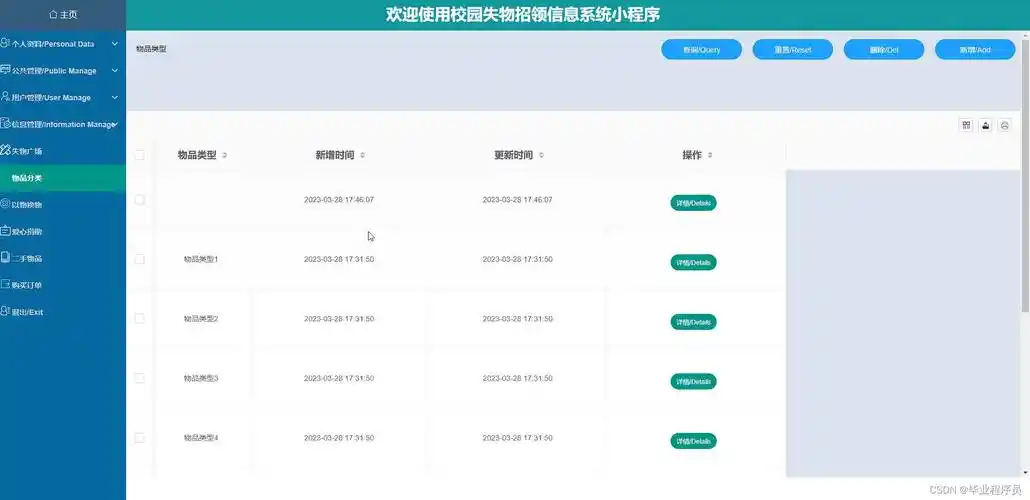Screen dimensions: 1030x500
Task: Tick the checkbox for 物品类型3 row
Action: [x=139, y=378]
